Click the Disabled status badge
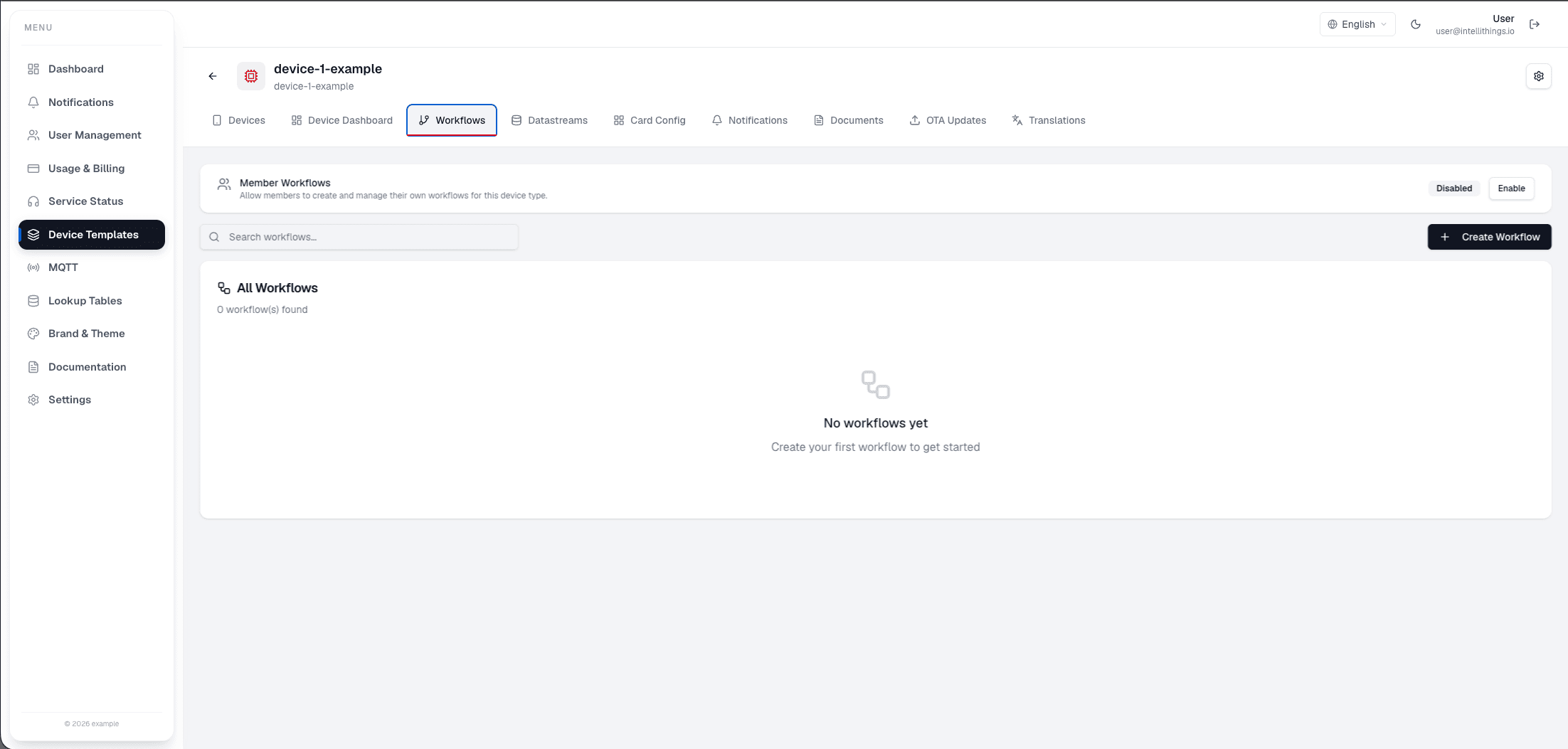This screenshot has width=1568, height=749. tap(1453, 188)
